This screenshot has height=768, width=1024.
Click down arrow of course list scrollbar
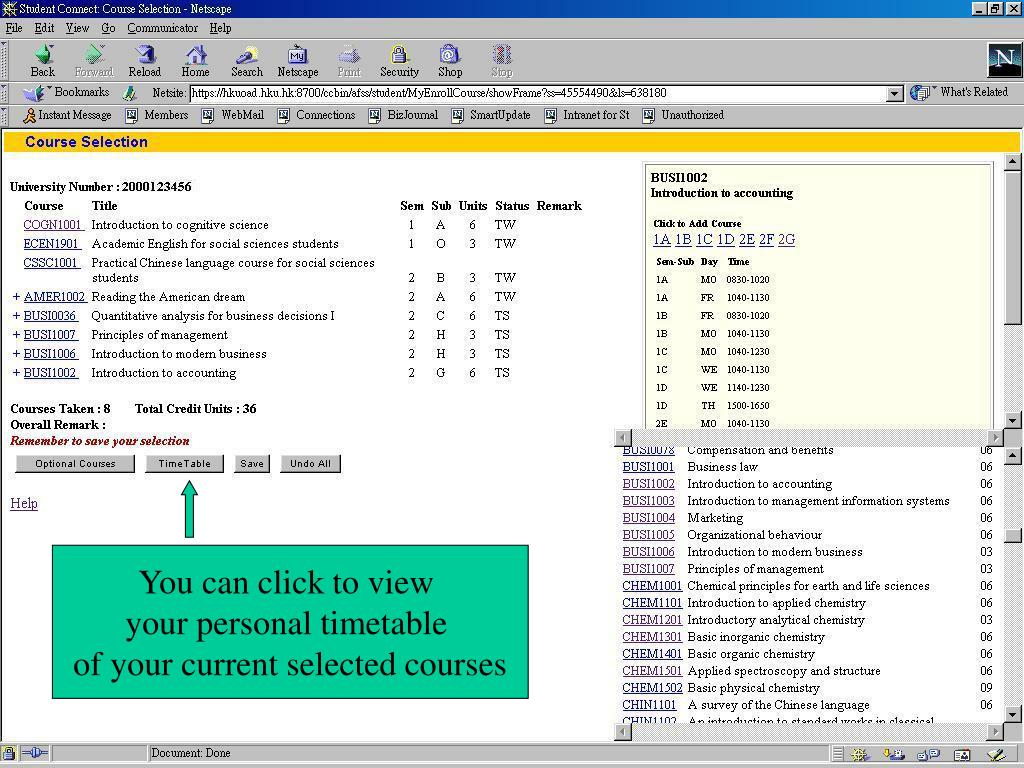pos(1013,714)
